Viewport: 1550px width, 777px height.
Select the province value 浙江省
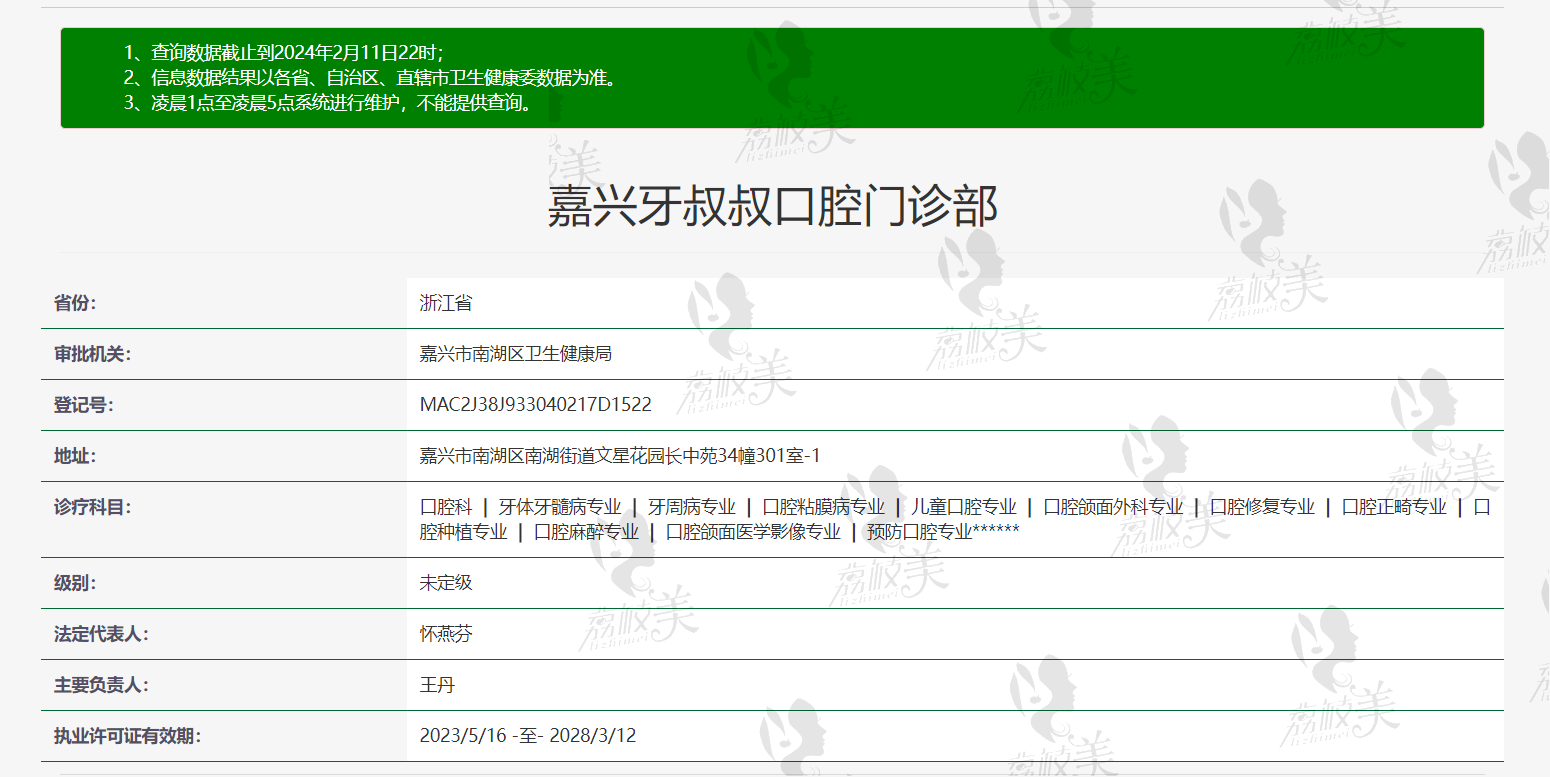click(446, 303)
